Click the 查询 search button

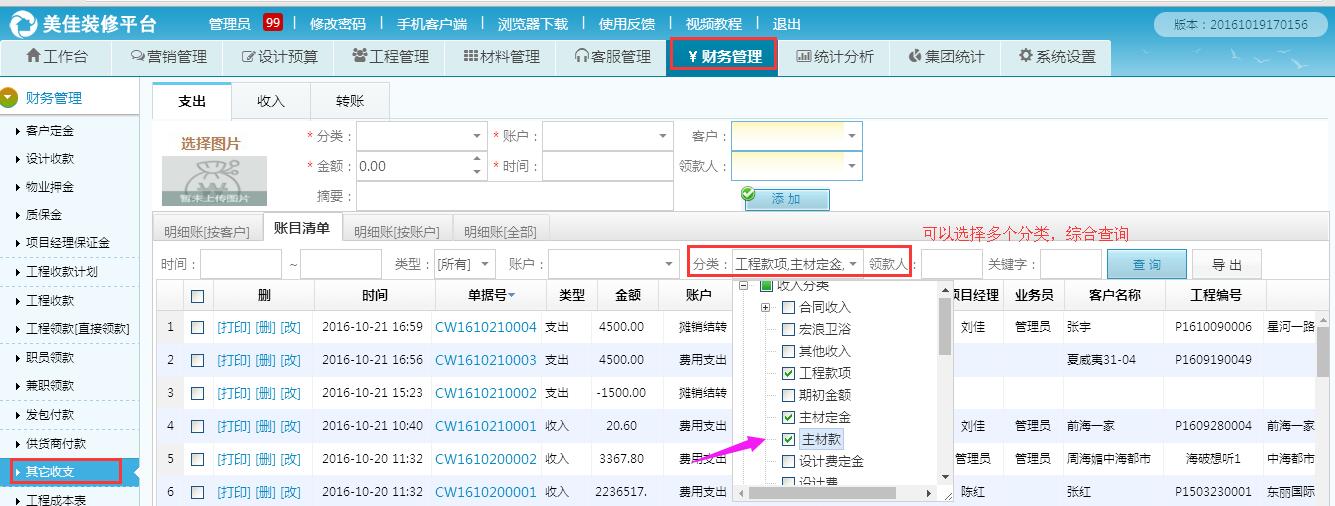tap(1146, 265)
